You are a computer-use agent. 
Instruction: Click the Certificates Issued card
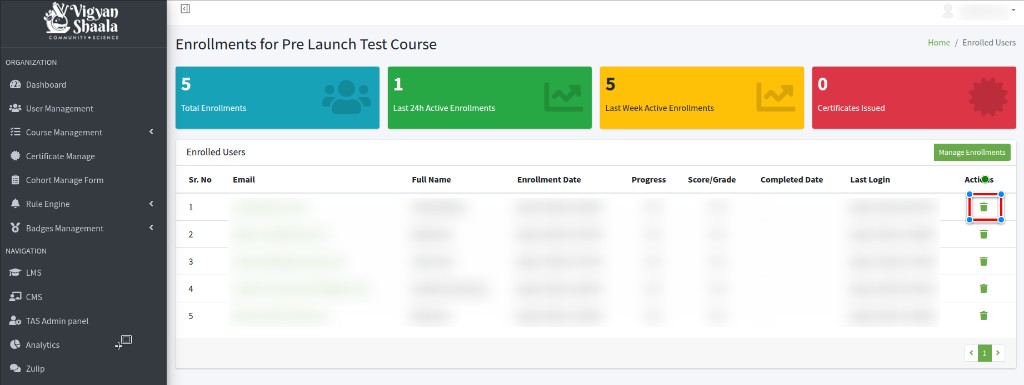[914, 98]
